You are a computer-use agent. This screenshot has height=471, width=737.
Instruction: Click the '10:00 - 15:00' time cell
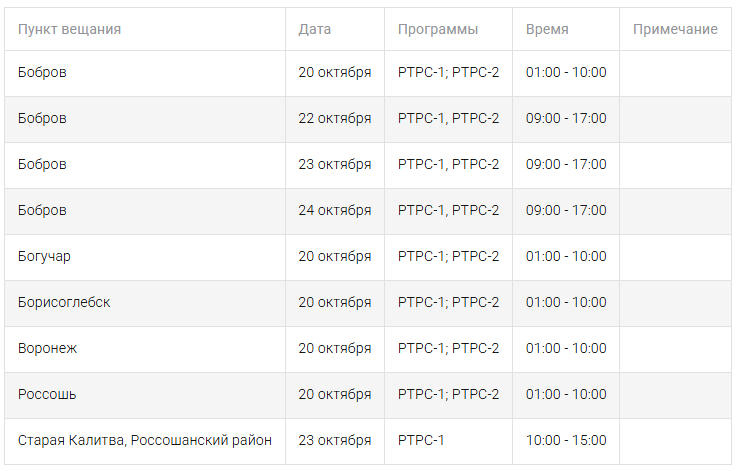coord(566,440)
